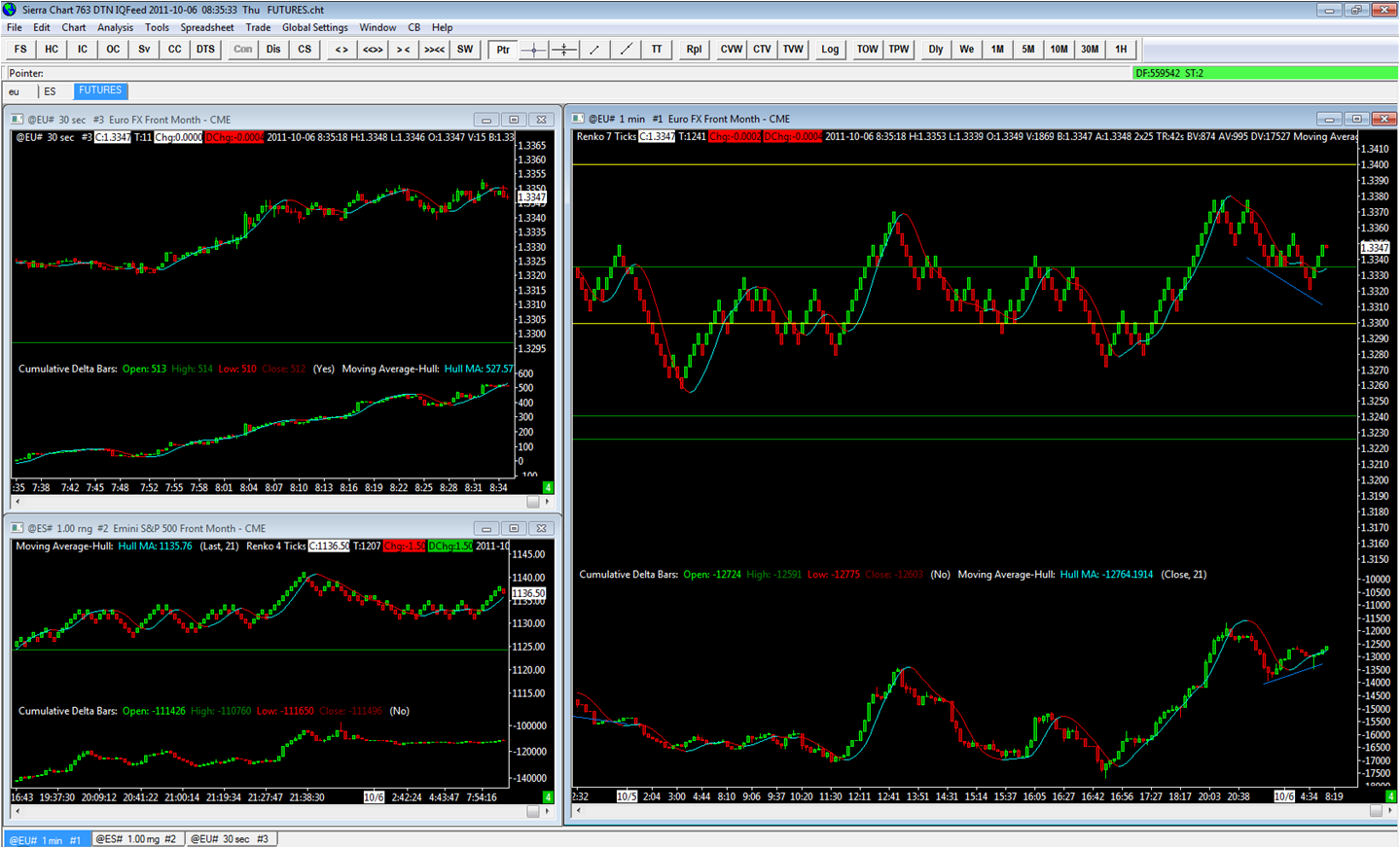Click left scroll arrow on EU 1 min chart
Viewport: 1400px width, 848px height.
pos(577,810)
